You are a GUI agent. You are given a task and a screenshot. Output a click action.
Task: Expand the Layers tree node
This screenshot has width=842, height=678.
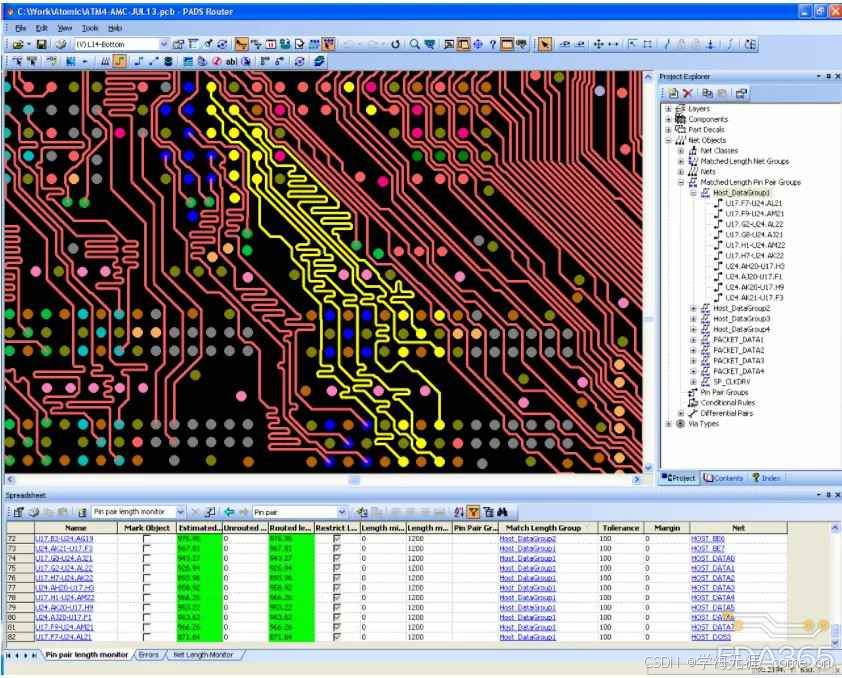click(x=669, y=109)
